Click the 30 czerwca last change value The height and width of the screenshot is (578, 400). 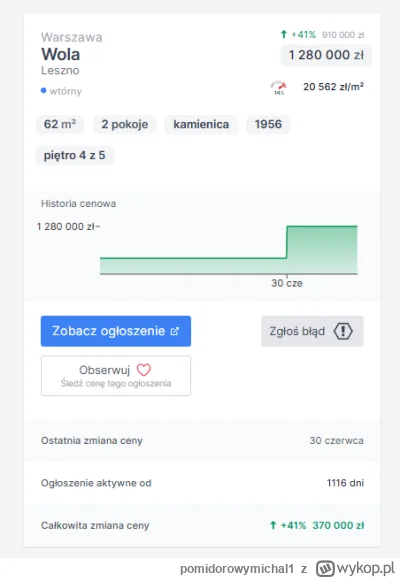coord(337,441)
